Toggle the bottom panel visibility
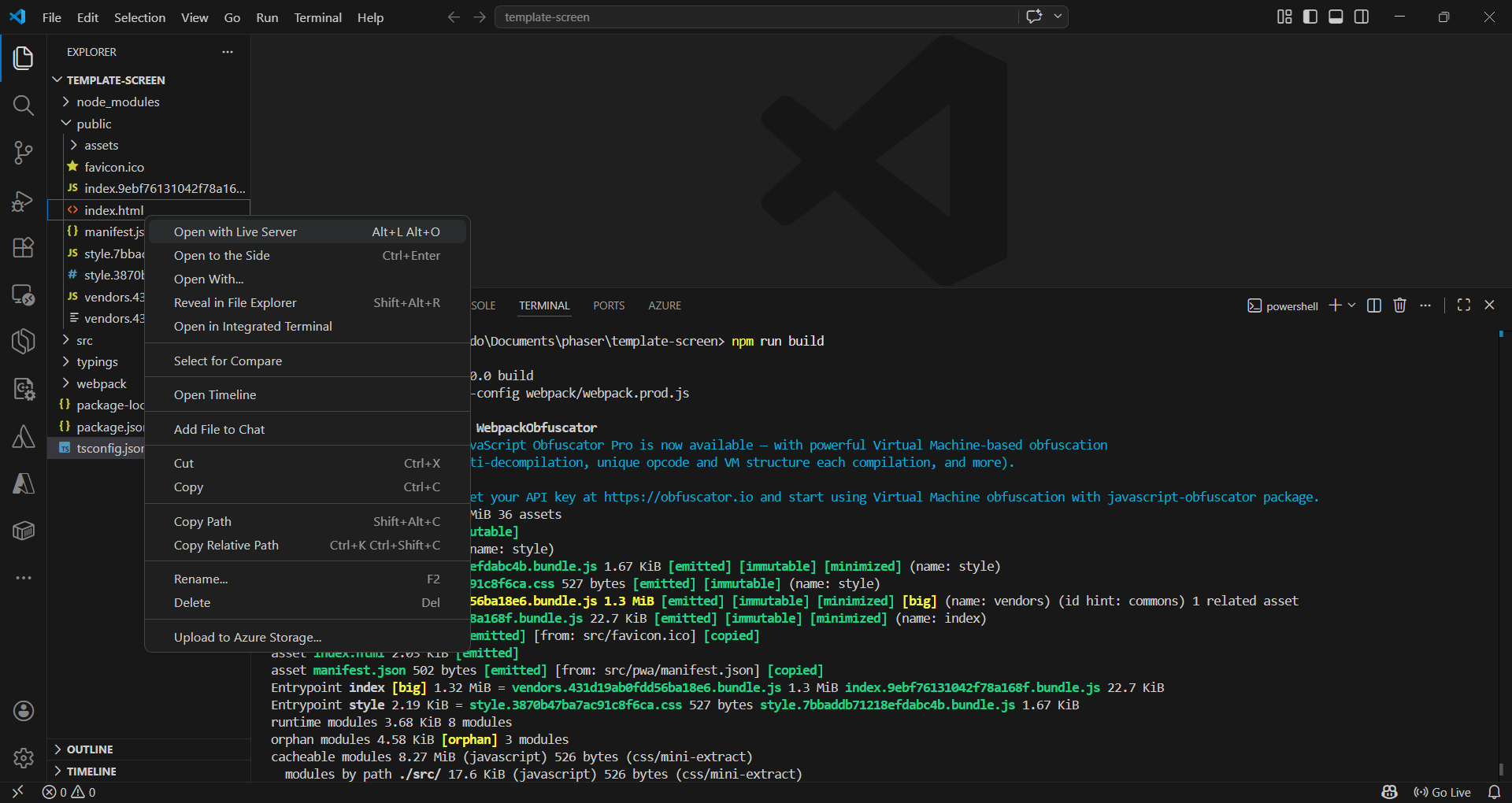 pos(1336,17)
